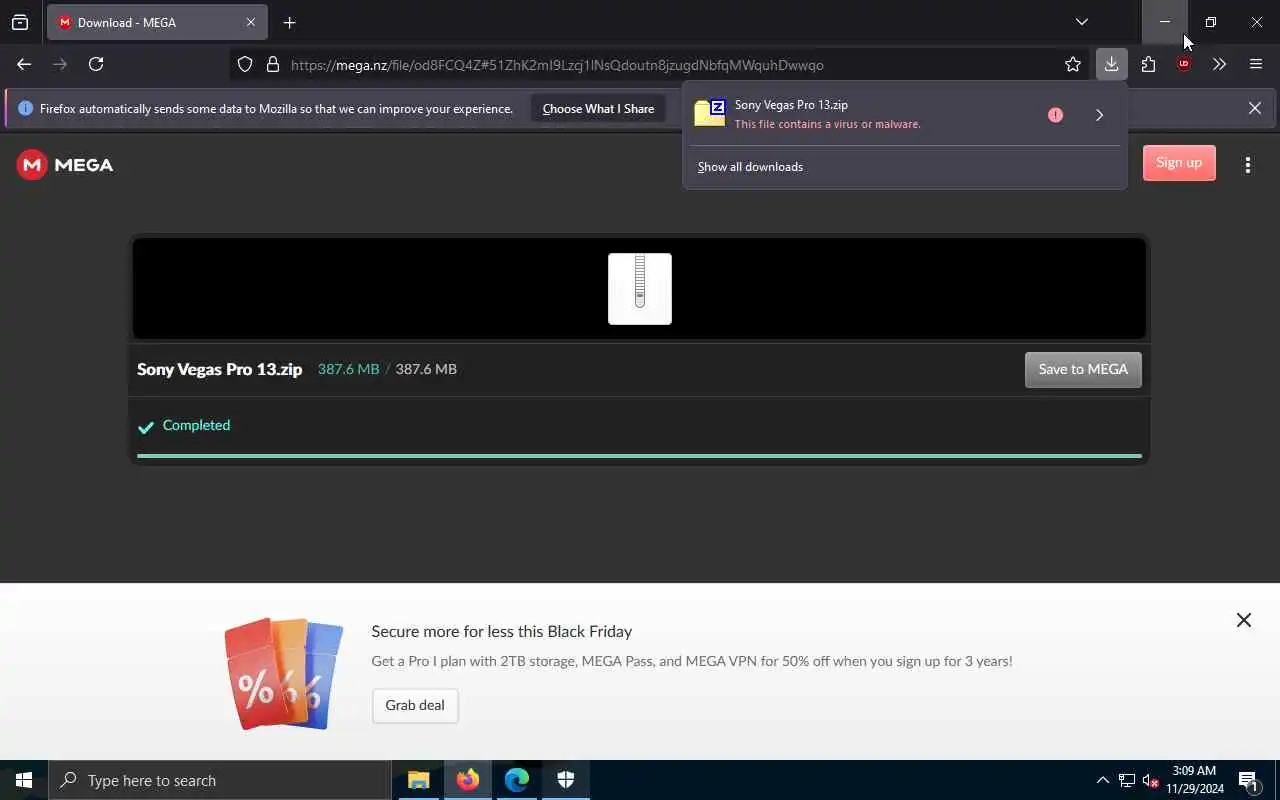Click the green download progress bar

[x=639, y=456]
